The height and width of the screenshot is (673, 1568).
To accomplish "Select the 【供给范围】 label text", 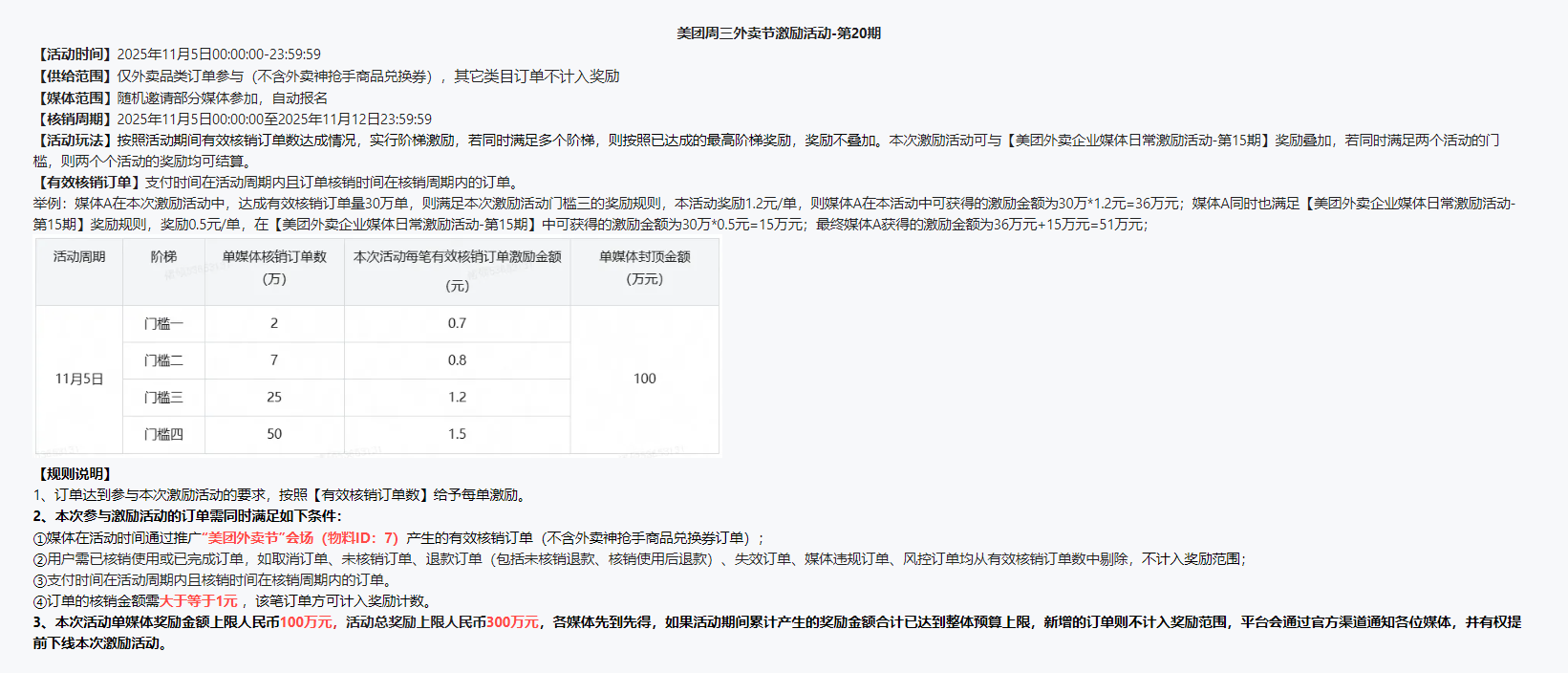I will [x=75, y=76].
